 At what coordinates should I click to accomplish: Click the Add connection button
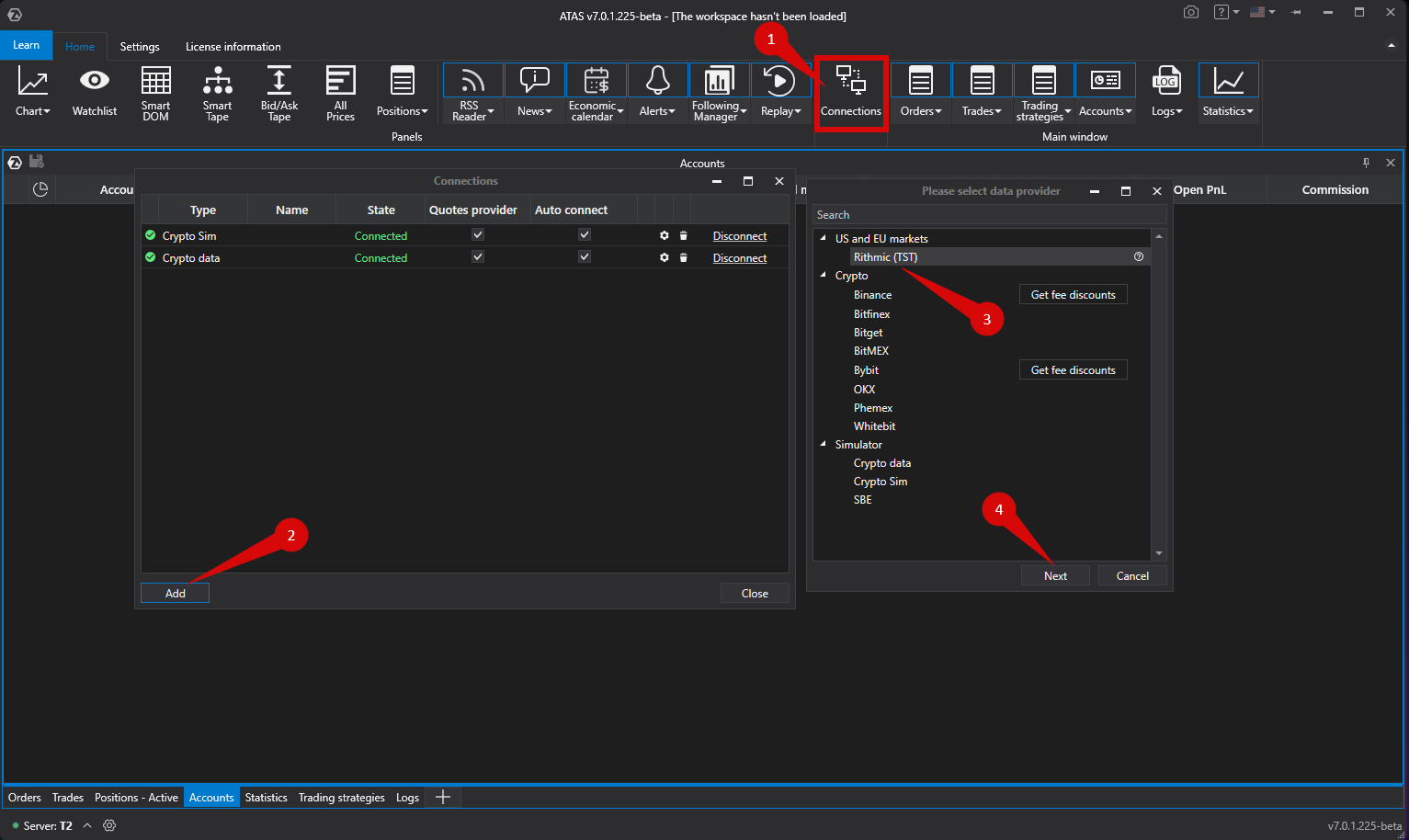(x=175, y=594)
